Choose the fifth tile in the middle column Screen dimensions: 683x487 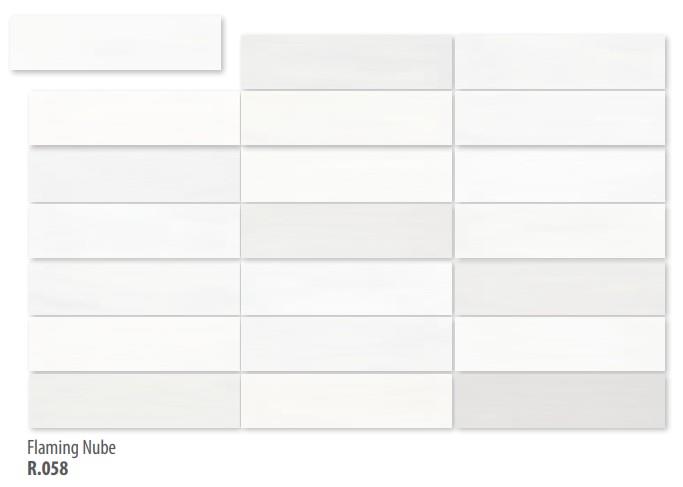coord(347,287)
